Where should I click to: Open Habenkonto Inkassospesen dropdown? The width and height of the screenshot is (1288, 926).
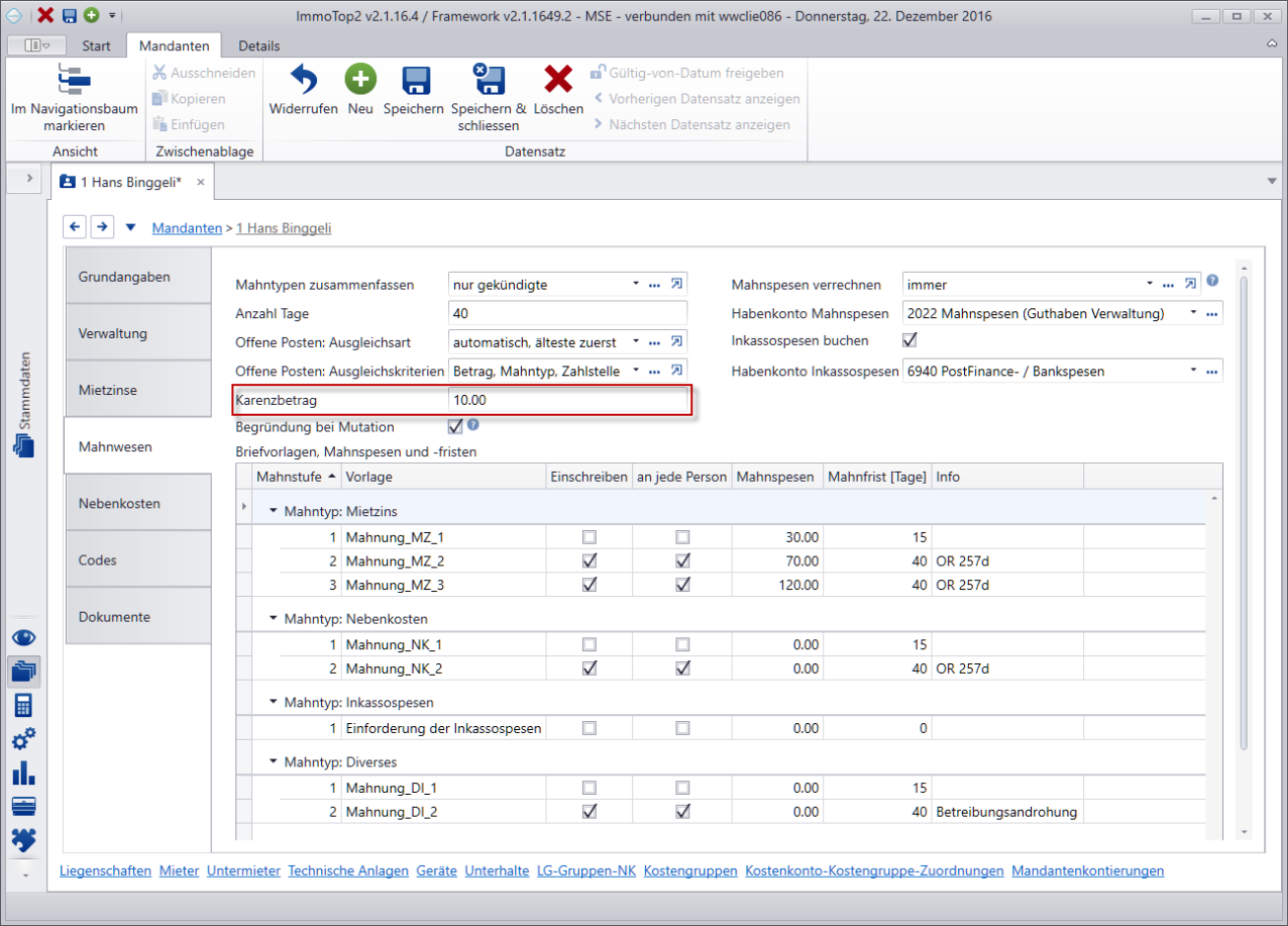(1193, 371)
